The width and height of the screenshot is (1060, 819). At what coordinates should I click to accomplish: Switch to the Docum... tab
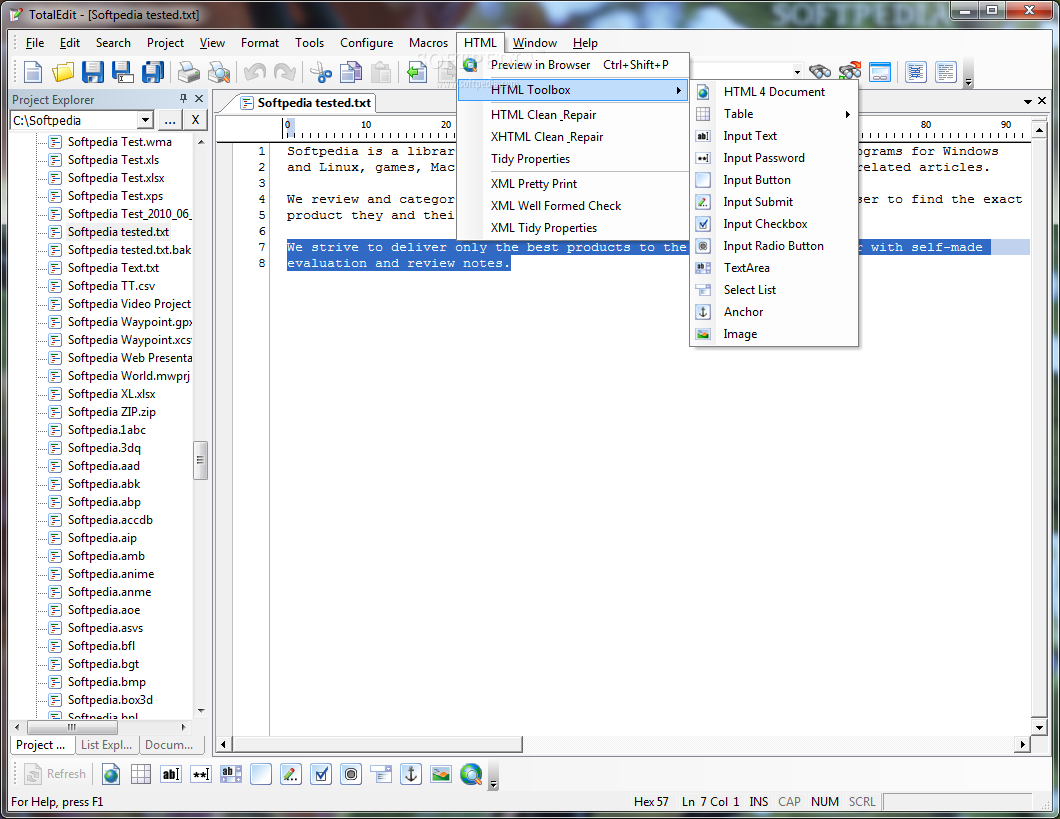[169, 745]
